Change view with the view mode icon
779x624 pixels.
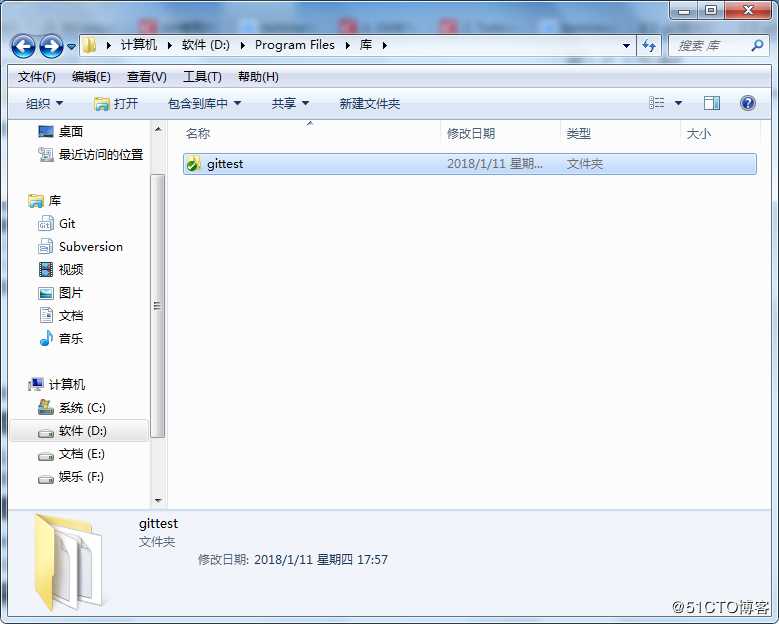[656, 103]
